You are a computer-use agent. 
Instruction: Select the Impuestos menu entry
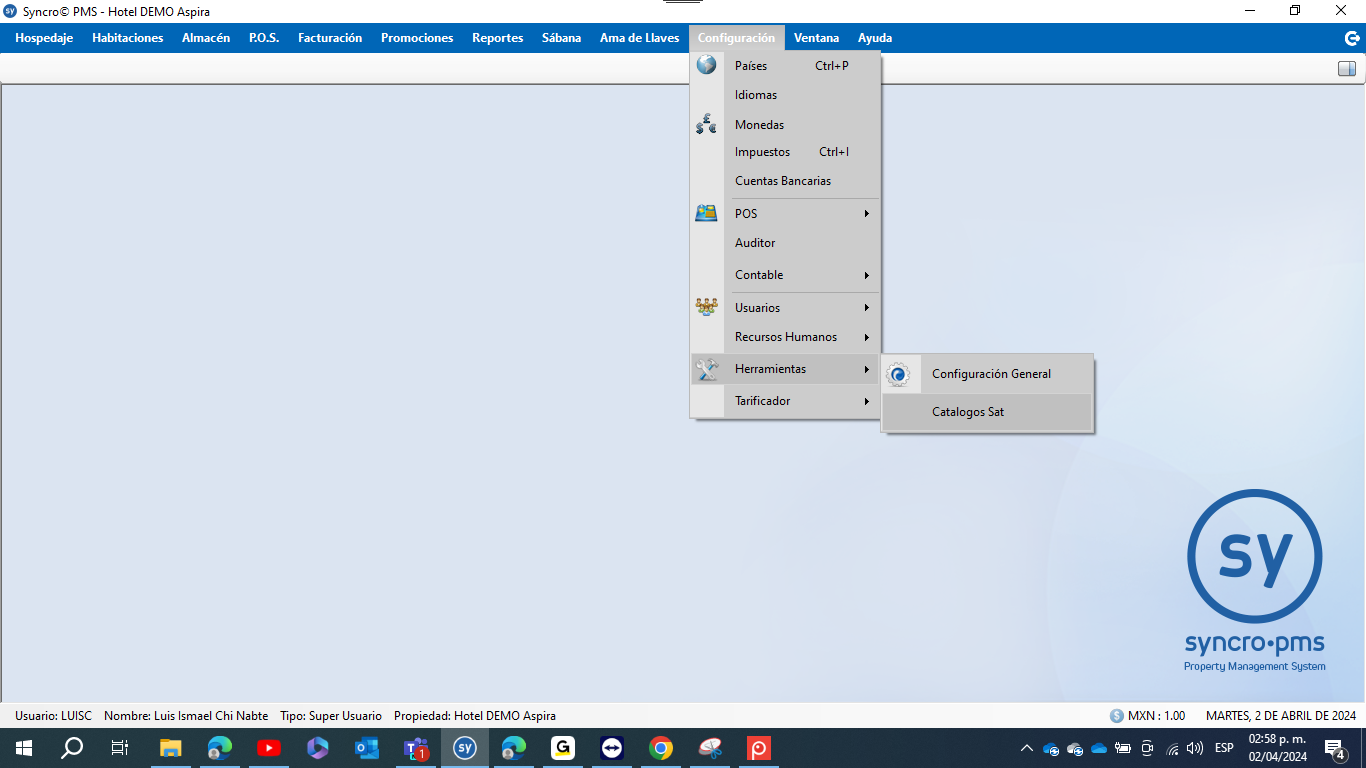point(785,152)
